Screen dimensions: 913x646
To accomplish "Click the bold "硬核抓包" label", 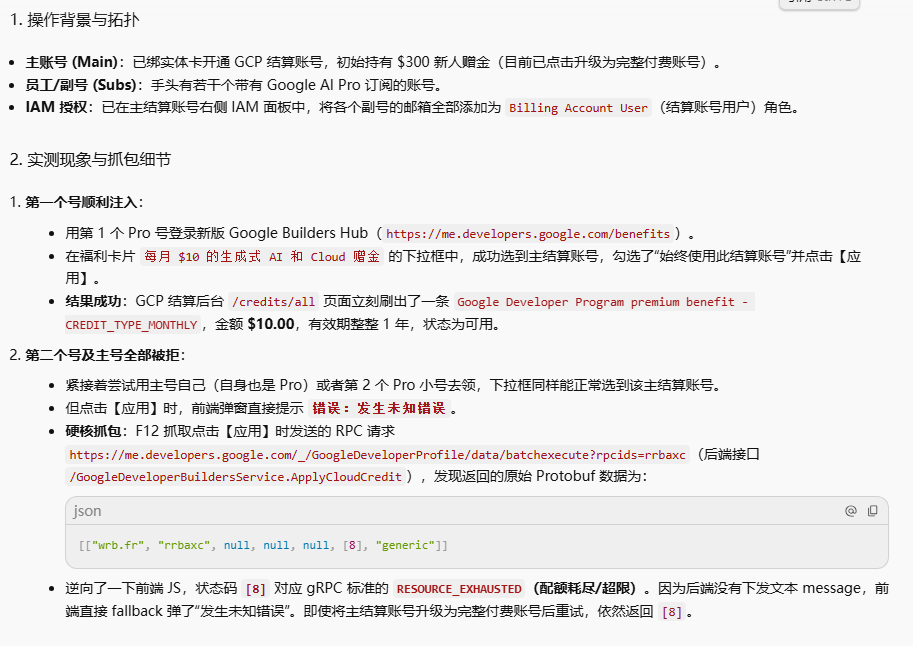I will (x=93, y=431).
